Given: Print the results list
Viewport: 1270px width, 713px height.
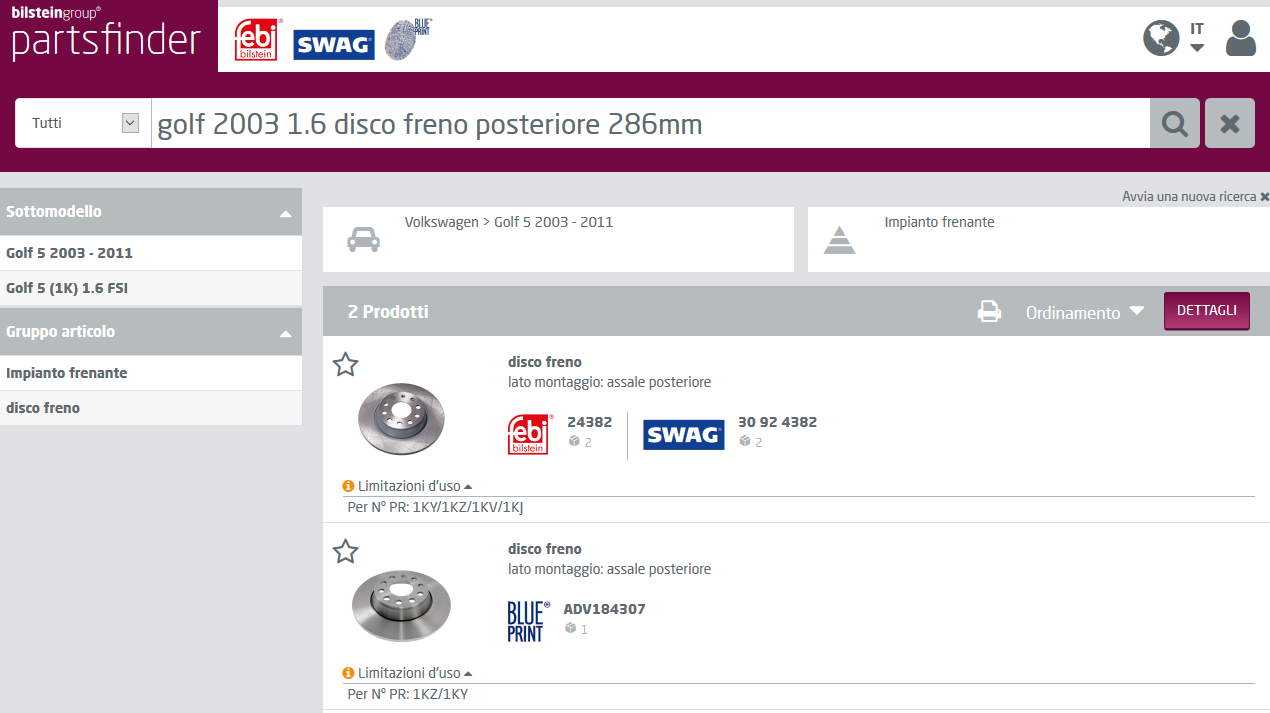Looking at the screenshot, I should click(x=989, y=312).
